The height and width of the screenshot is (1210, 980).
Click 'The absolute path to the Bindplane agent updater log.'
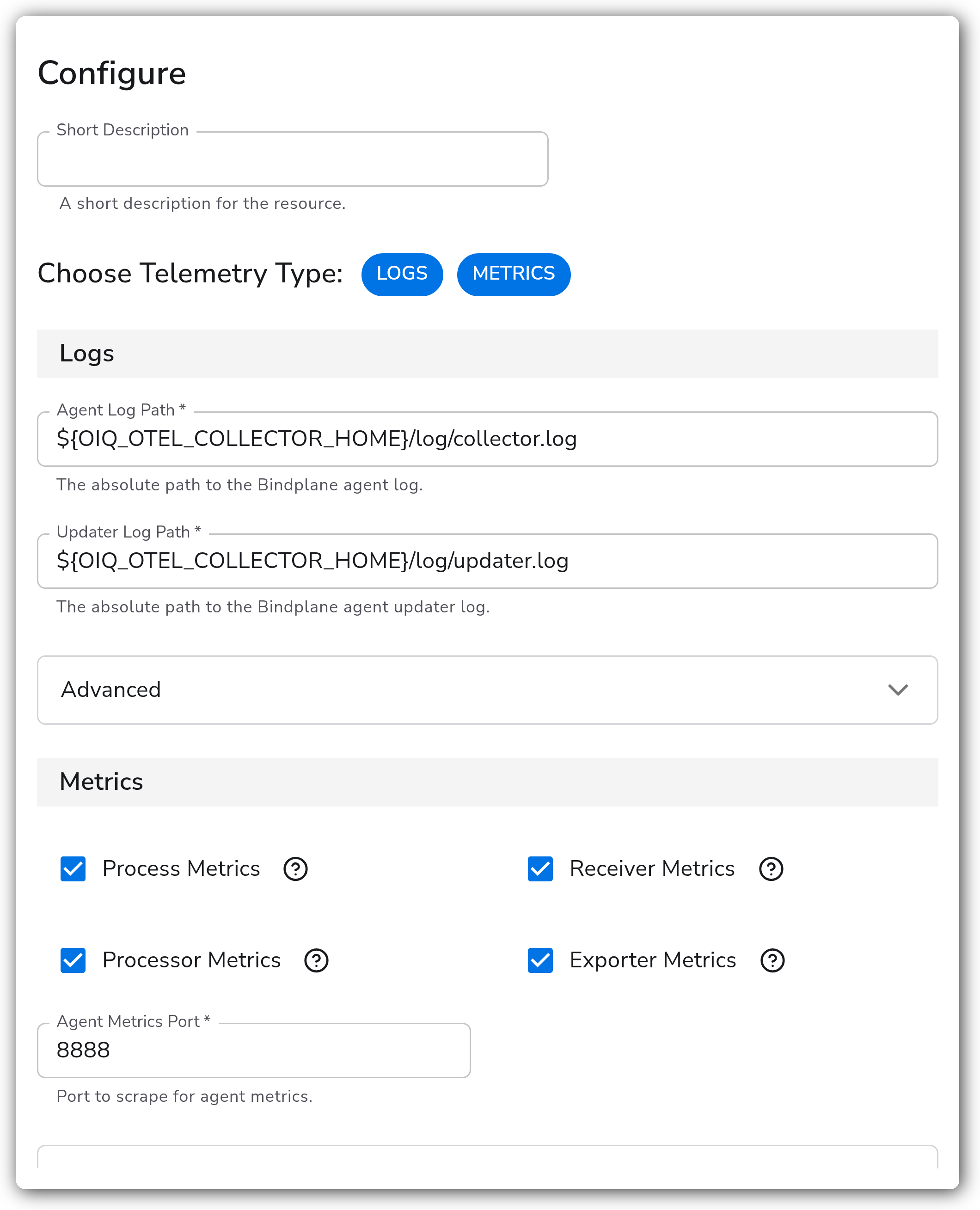(x=273, y=607)
